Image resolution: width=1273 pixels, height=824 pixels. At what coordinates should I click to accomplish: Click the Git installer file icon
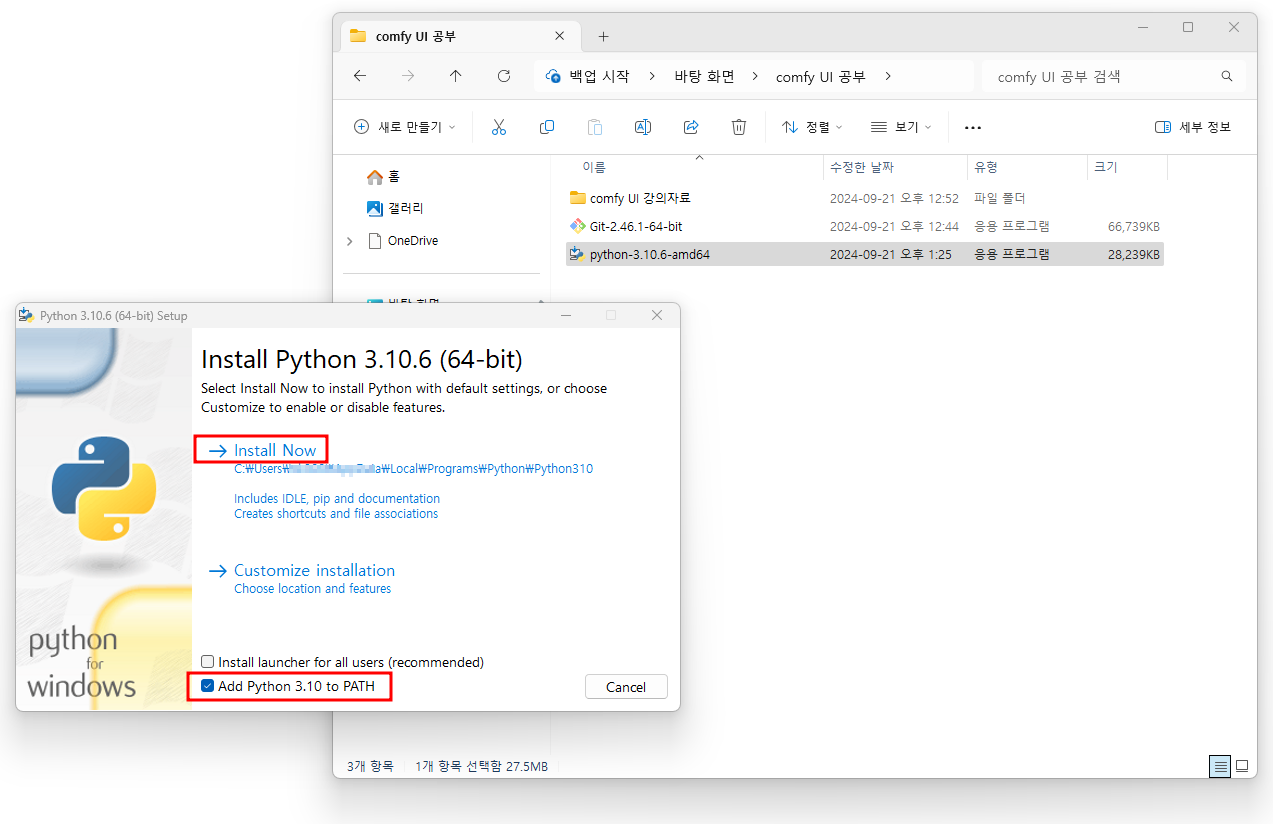[577, 226]
